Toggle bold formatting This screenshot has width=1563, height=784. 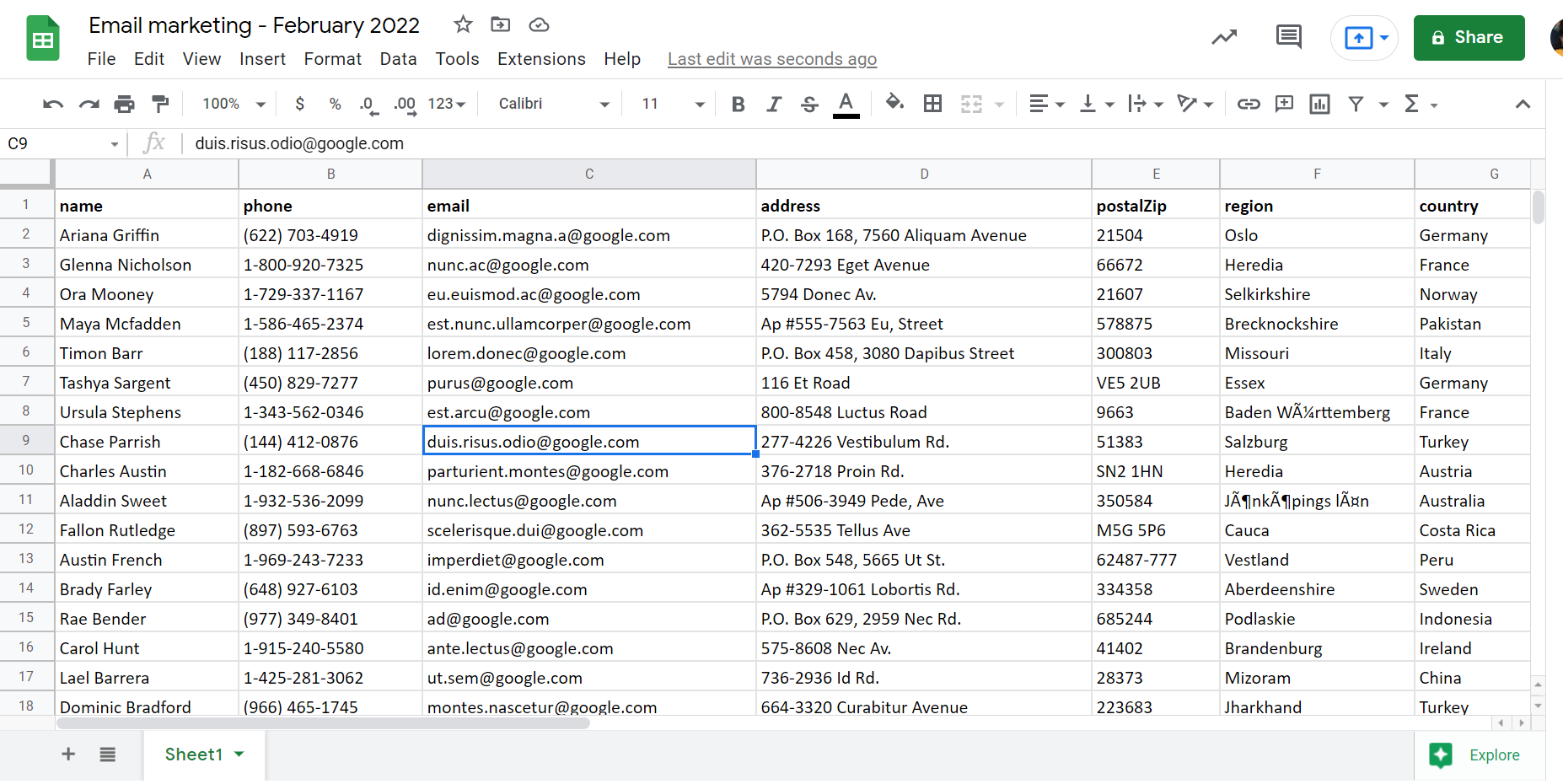[738, 104]
